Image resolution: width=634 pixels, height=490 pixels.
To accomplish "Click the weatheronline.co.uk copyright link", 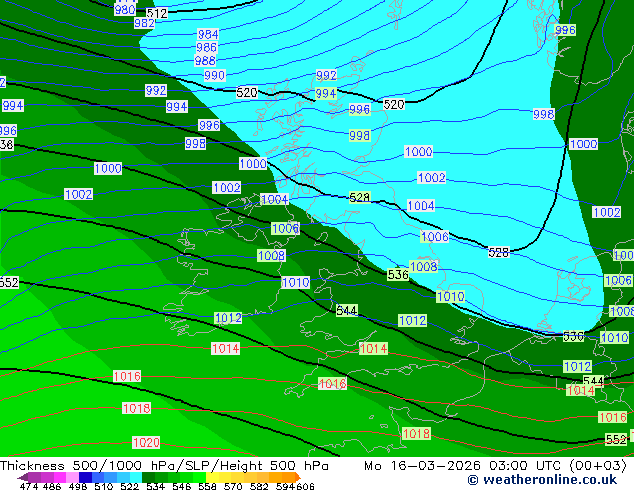I will tap(542, 480).
